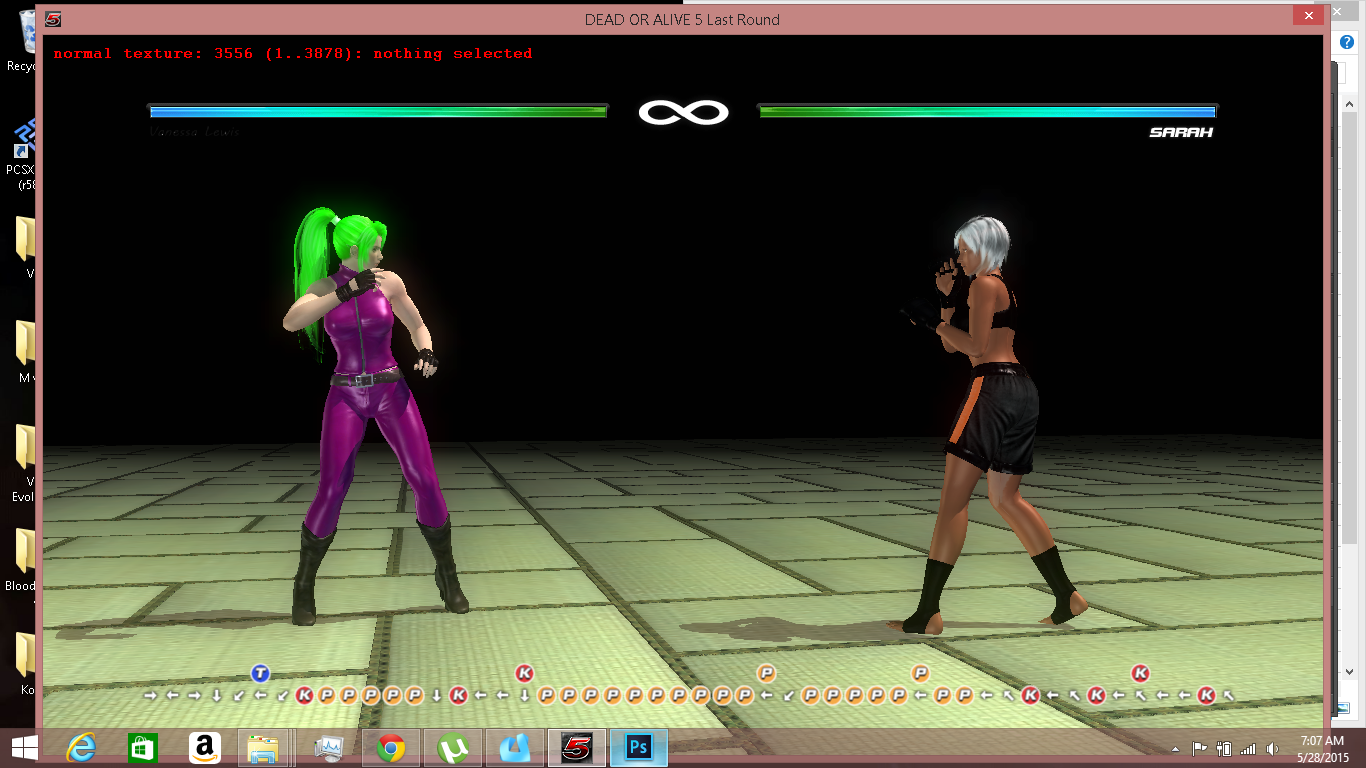The height and width of the screenshot is (768, 1366).
Task: Expand the hidden system tray icons arrow
Action: (1175, 749)
